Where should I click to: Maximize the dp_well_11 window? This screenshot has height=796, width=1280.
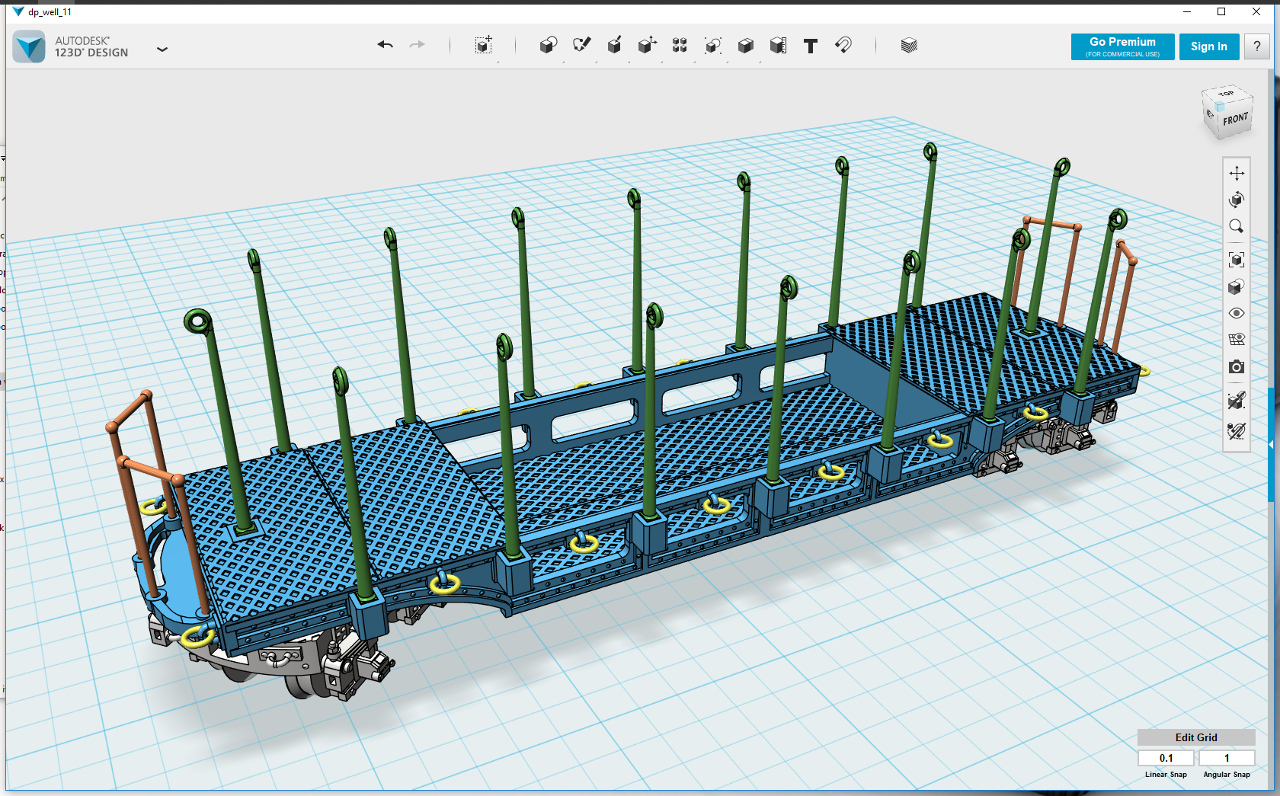(x=1221, y=11)
